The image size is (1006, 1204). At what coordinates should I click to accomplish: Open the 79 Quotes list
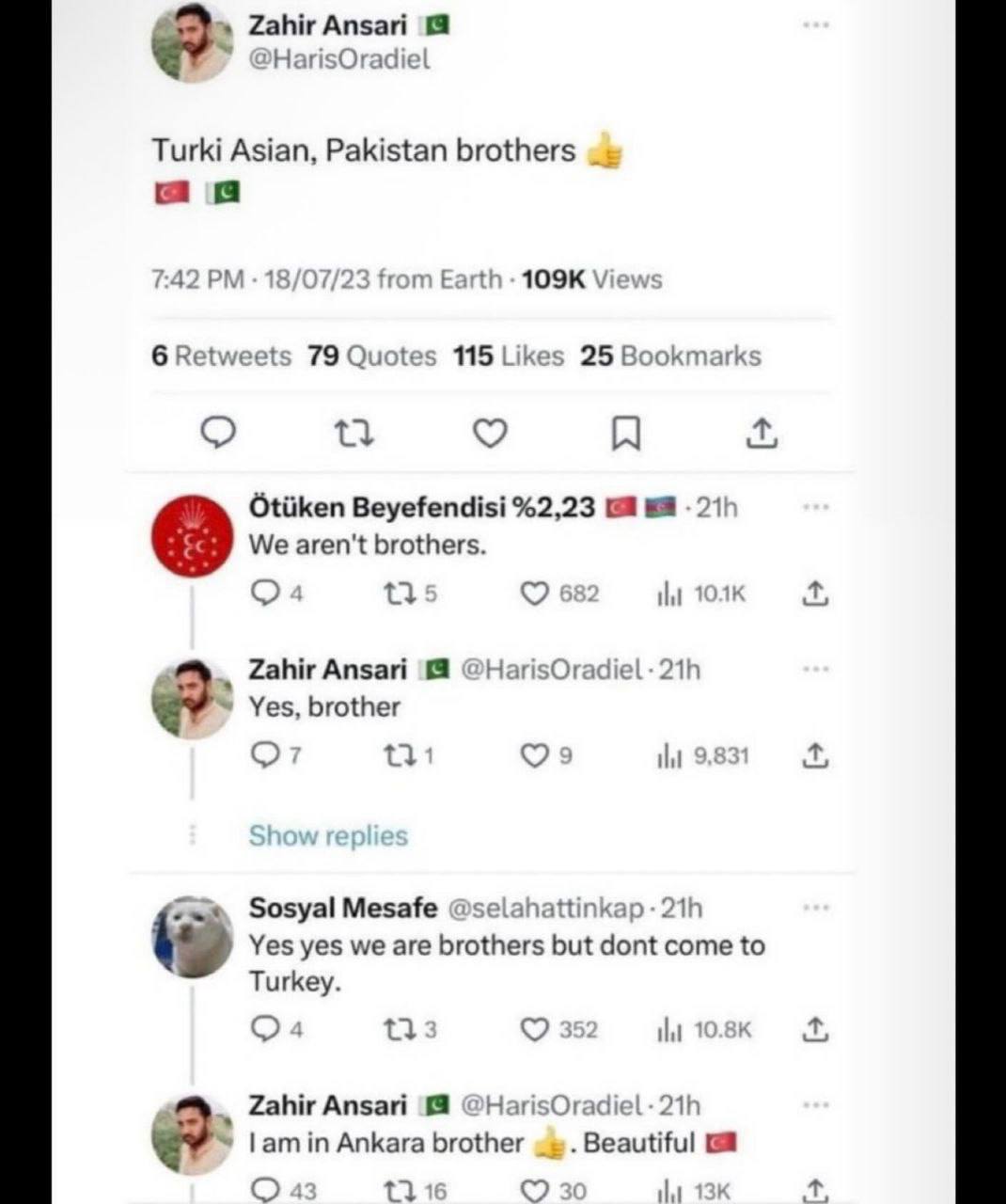(x=372, y=356)
